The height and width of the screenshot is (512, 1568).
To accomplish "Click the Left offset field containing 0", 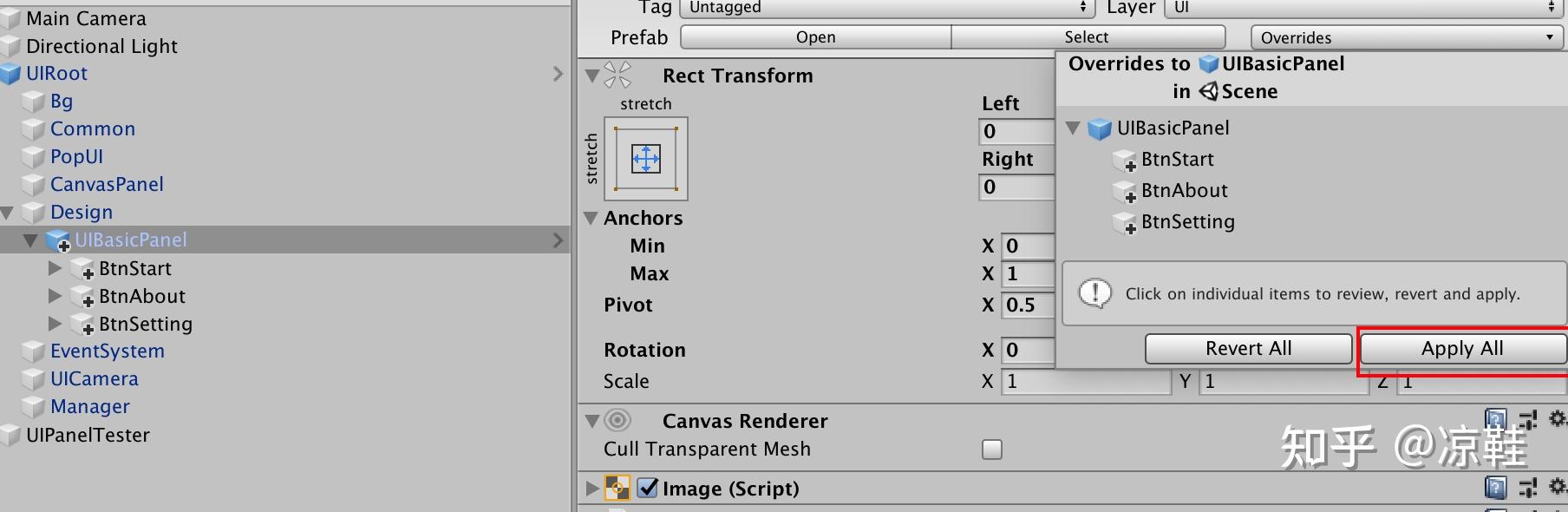I will point(1015,131).
